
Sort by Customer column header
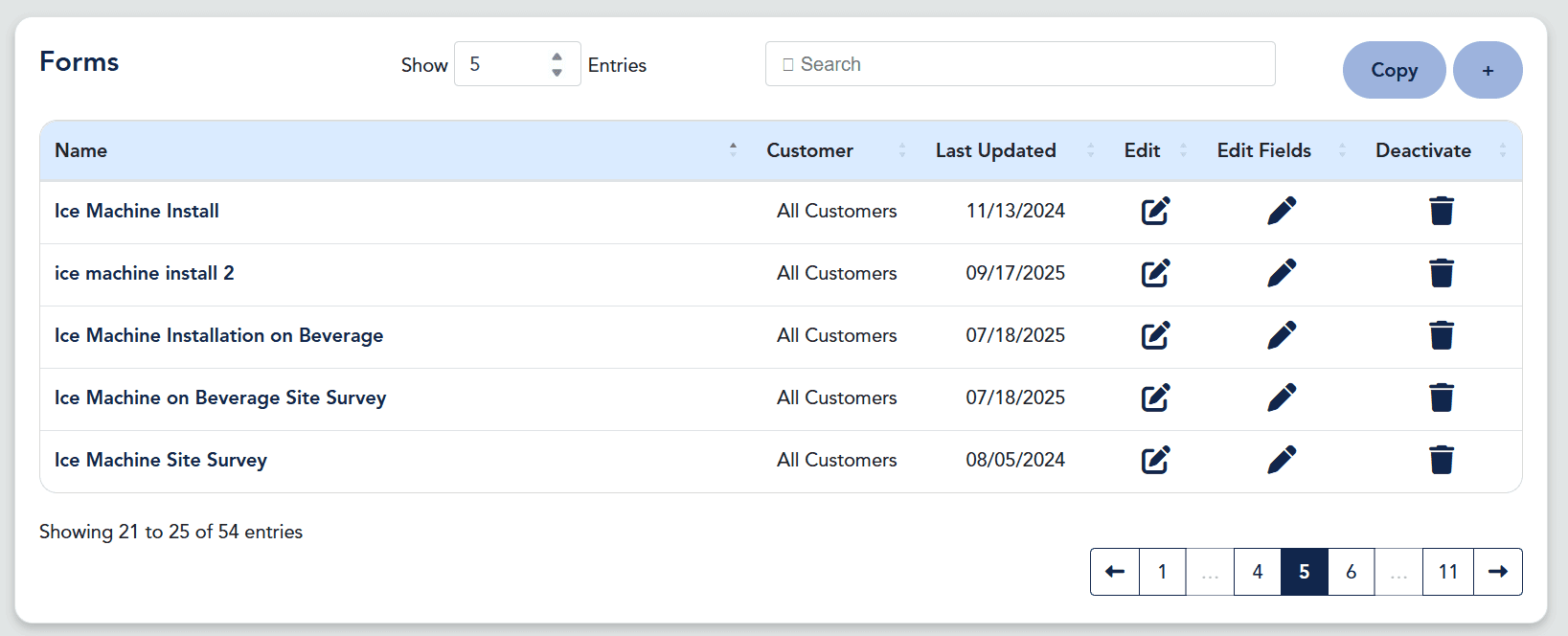pyautogui.click(x=810, y=150)
